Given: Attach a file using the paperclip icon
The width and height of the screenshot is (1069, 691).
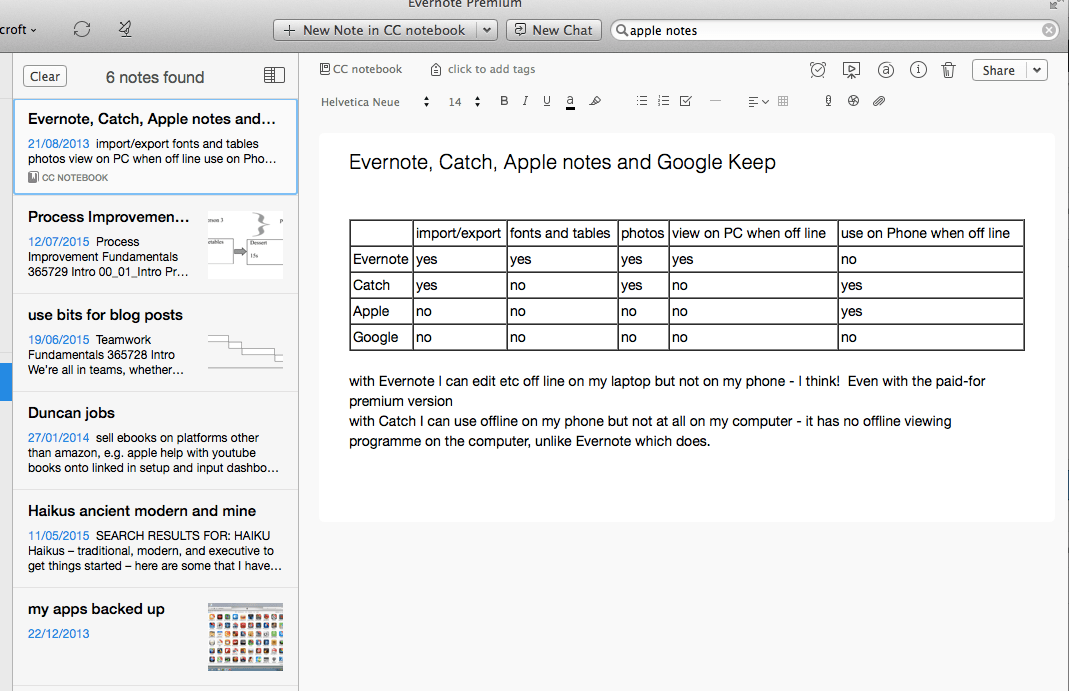Looking at the screenshot, I should [879, 101].
